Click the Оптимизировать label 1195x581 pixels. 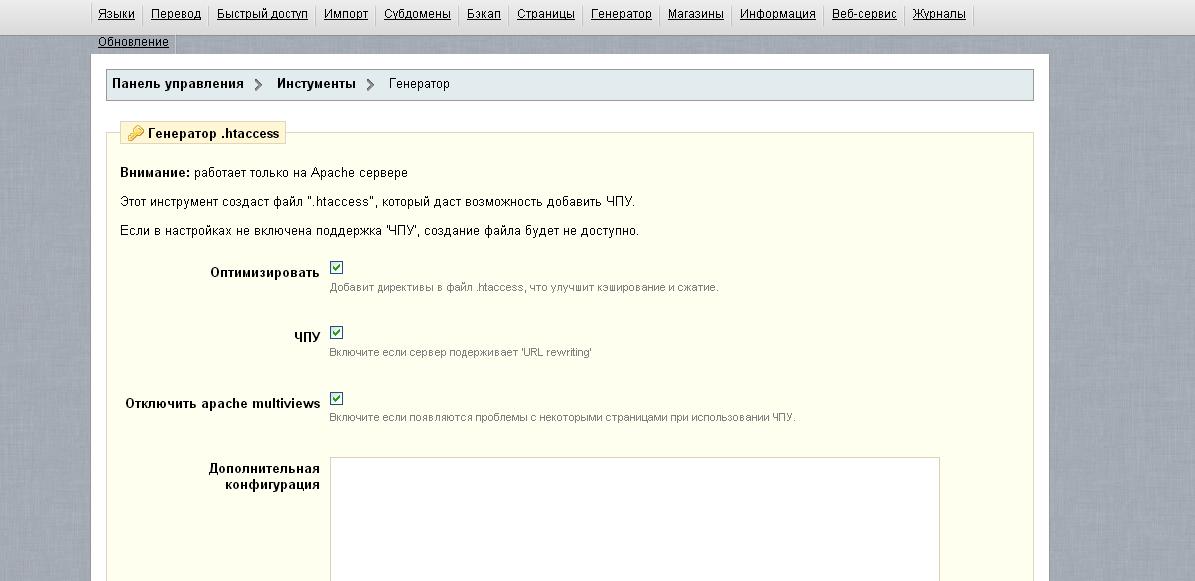click(x=265, y=273)
